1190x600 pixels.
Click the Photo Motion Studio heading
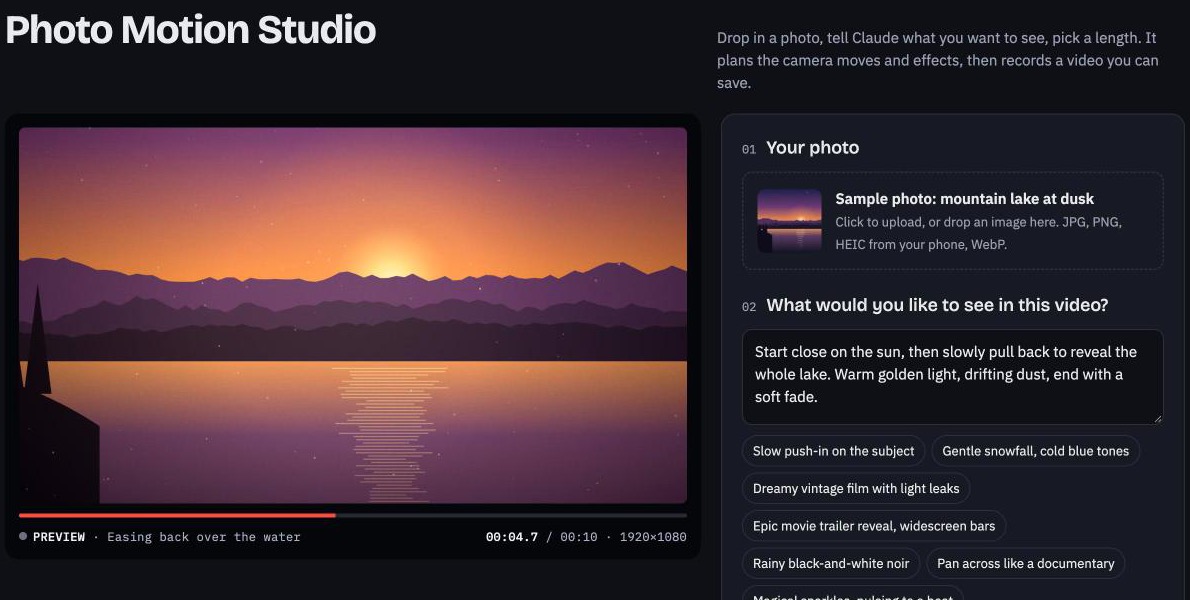(190, 30)
